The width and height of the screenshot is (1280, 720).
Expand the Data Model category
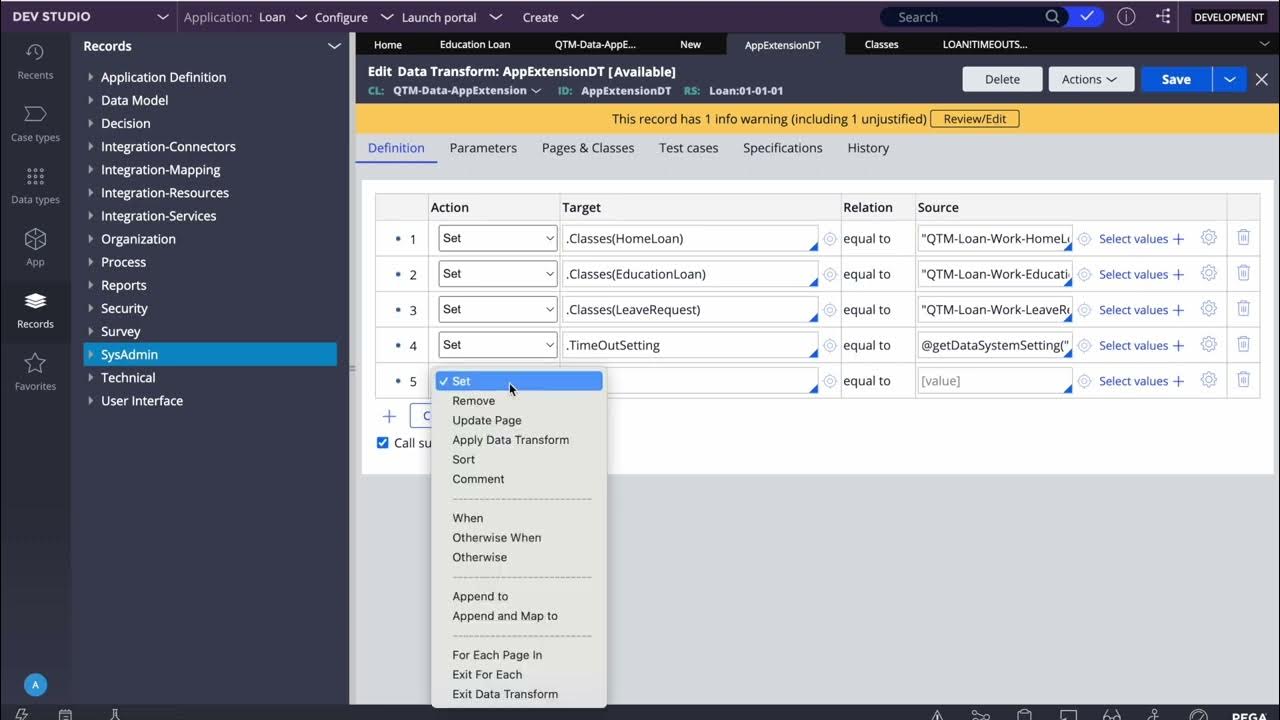coord(91,100)
